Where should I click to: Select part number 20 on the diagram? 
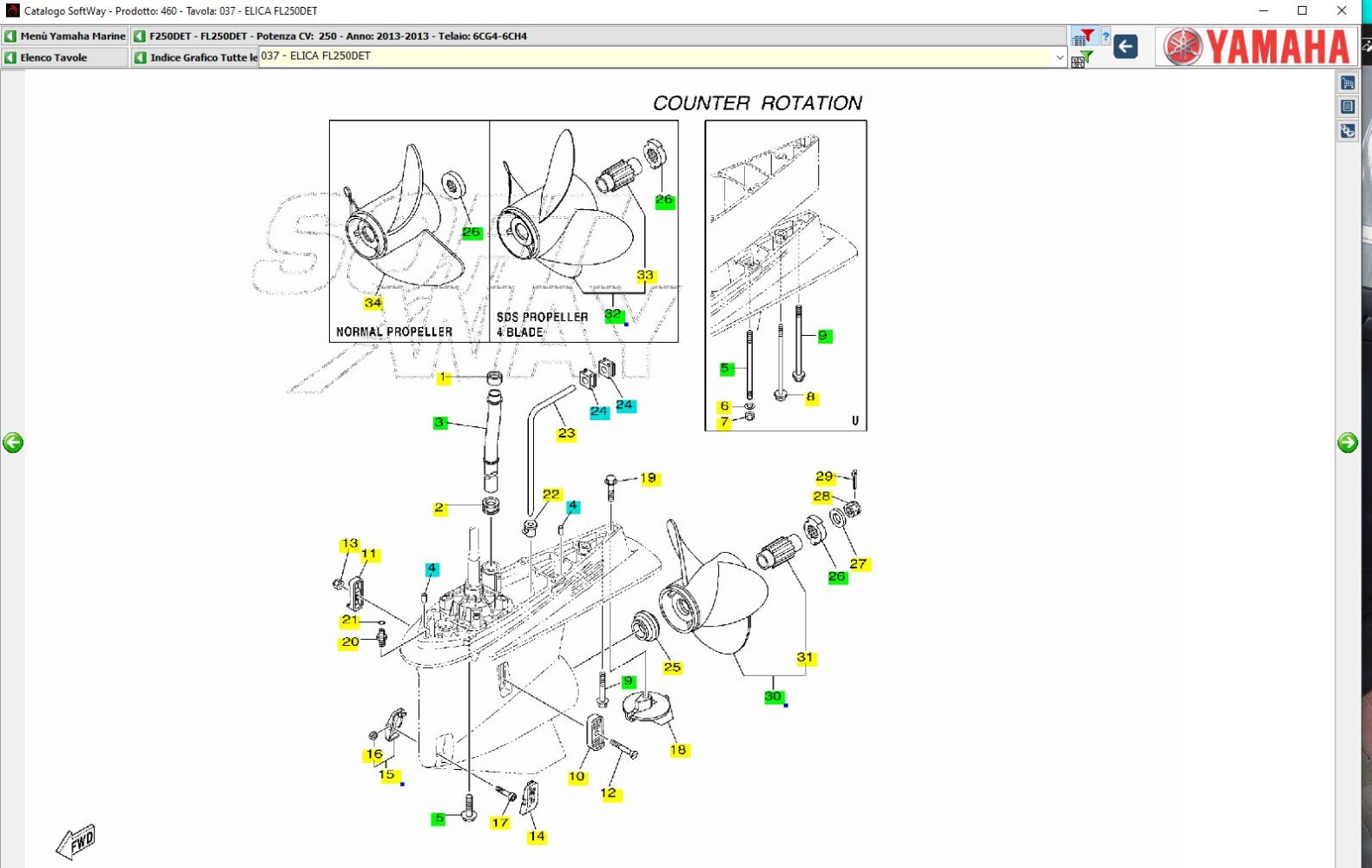(350, 642)
